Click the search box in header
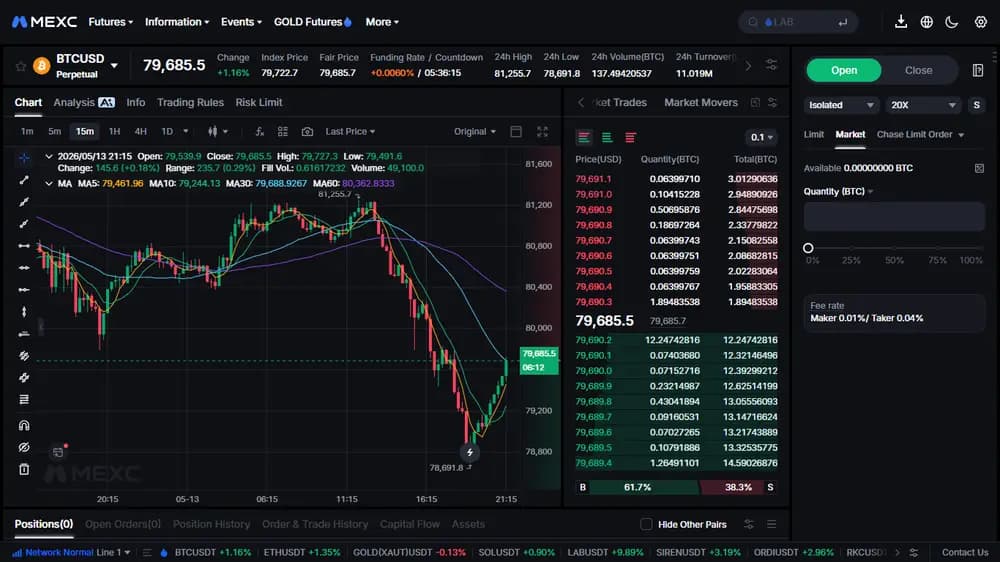 click(x=798, y=22)
